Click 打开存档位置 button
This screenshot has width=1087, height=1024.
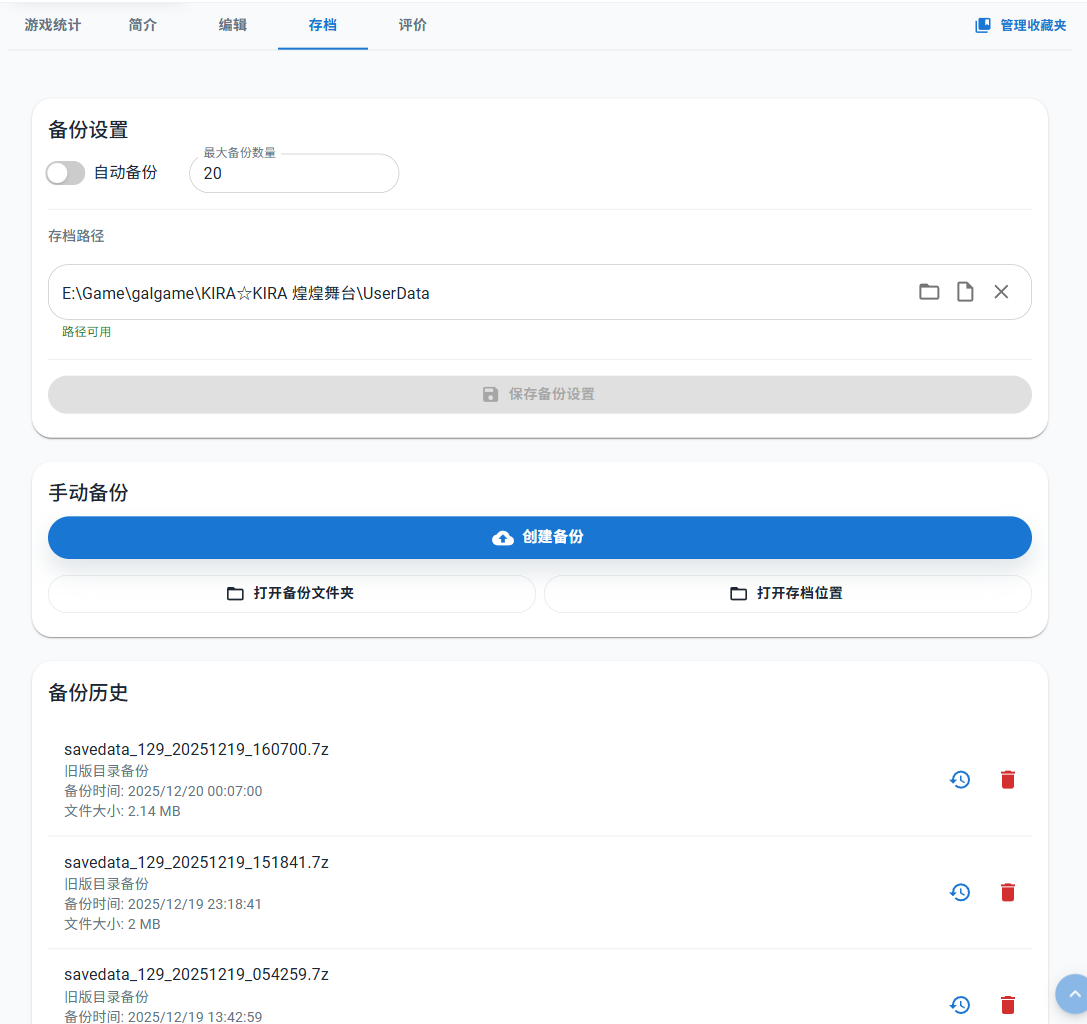coord(788,593)
